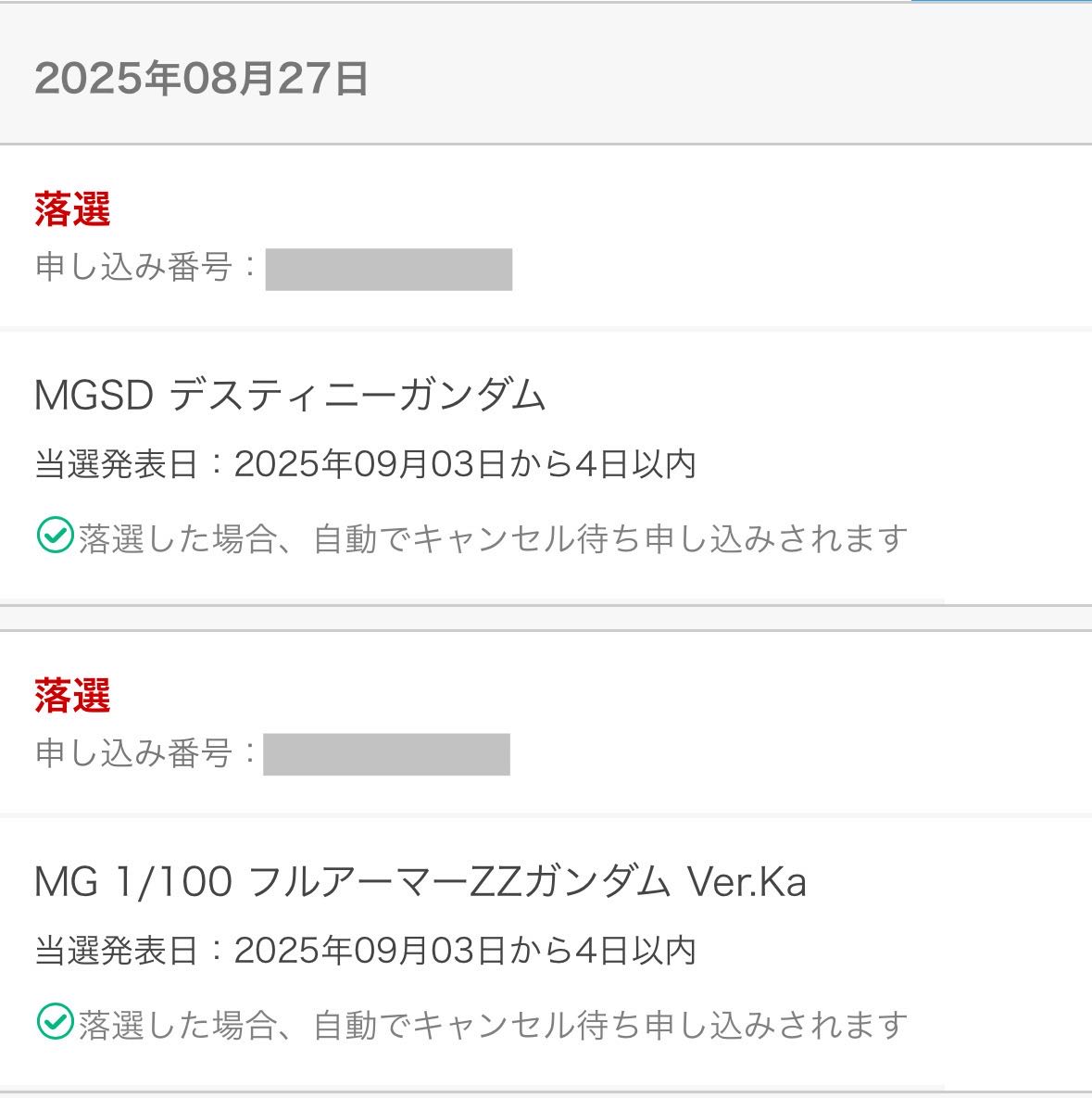Open the MG 1/100 フルアーマーZZガンダム Ver.Ka entry
This screenshot has width=1092, height=1098.
click(420, 882)
